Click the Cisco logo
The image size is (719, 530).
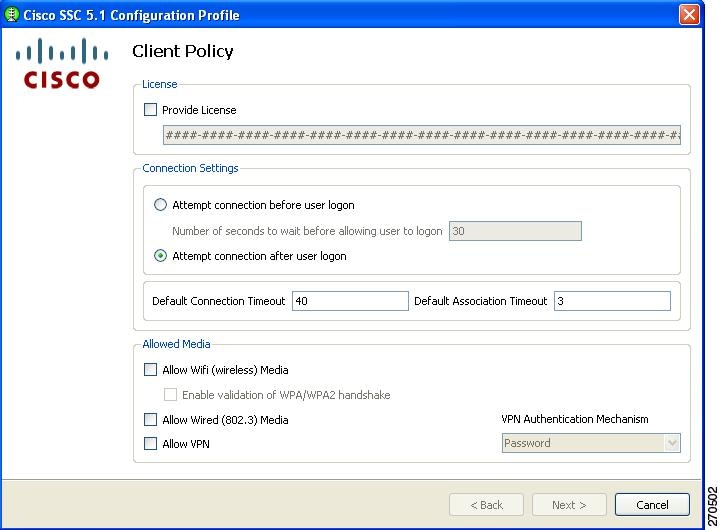[x=62, y=63]
